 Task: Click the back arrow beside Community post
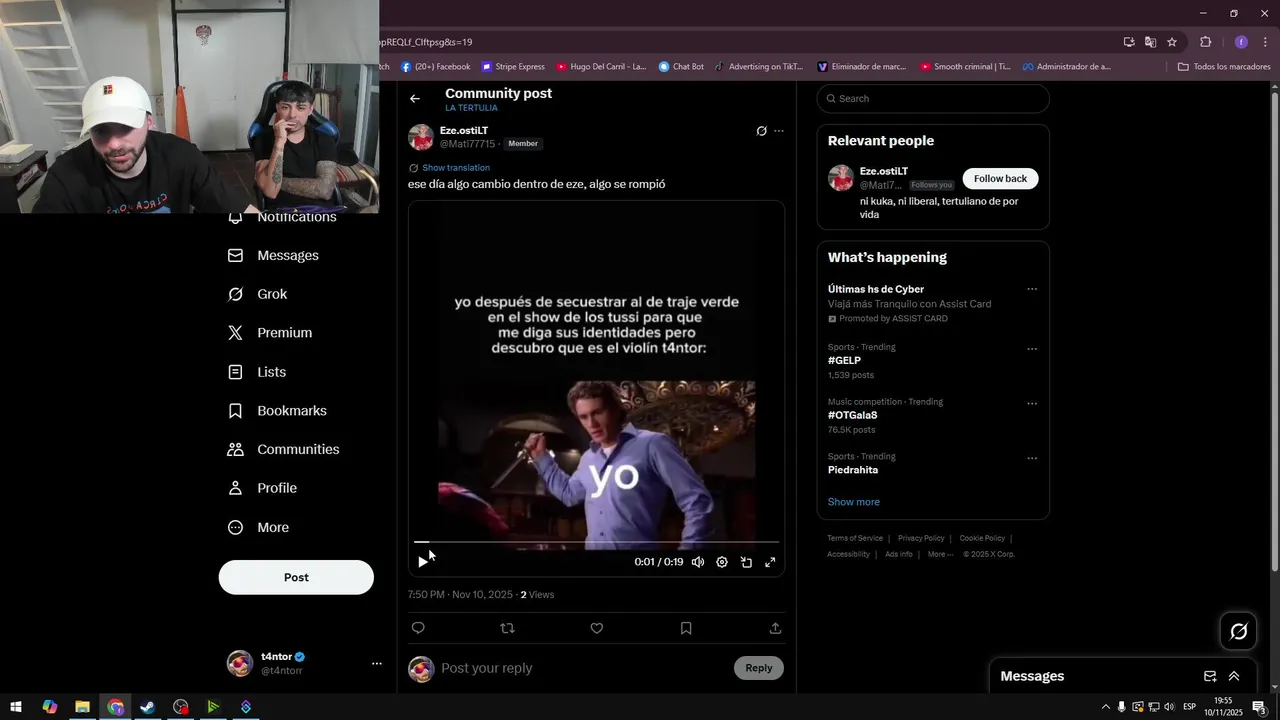tap(415, 99)
